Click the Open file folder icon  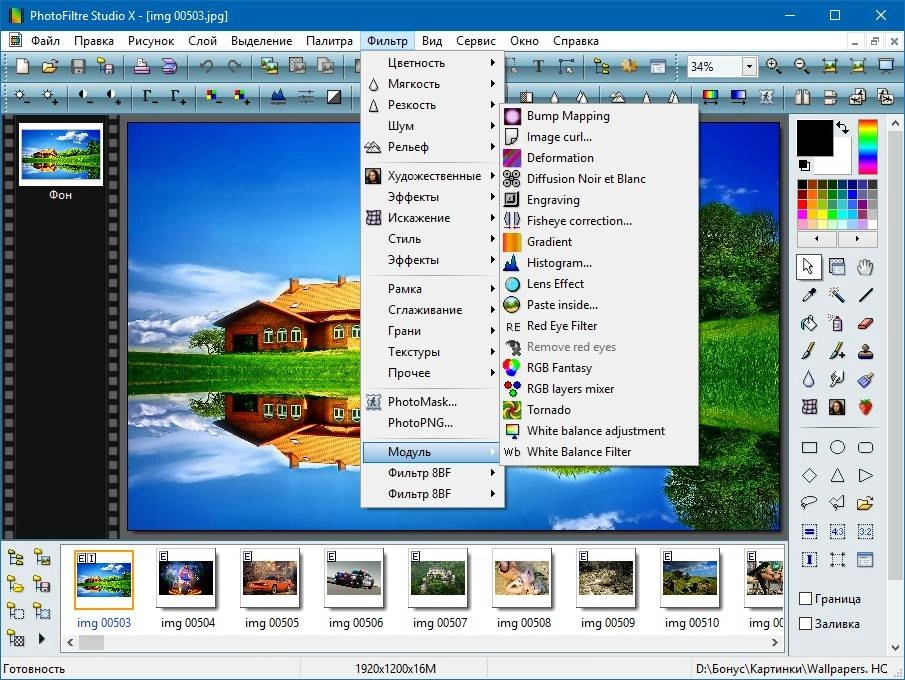click(x=50, y=66)
